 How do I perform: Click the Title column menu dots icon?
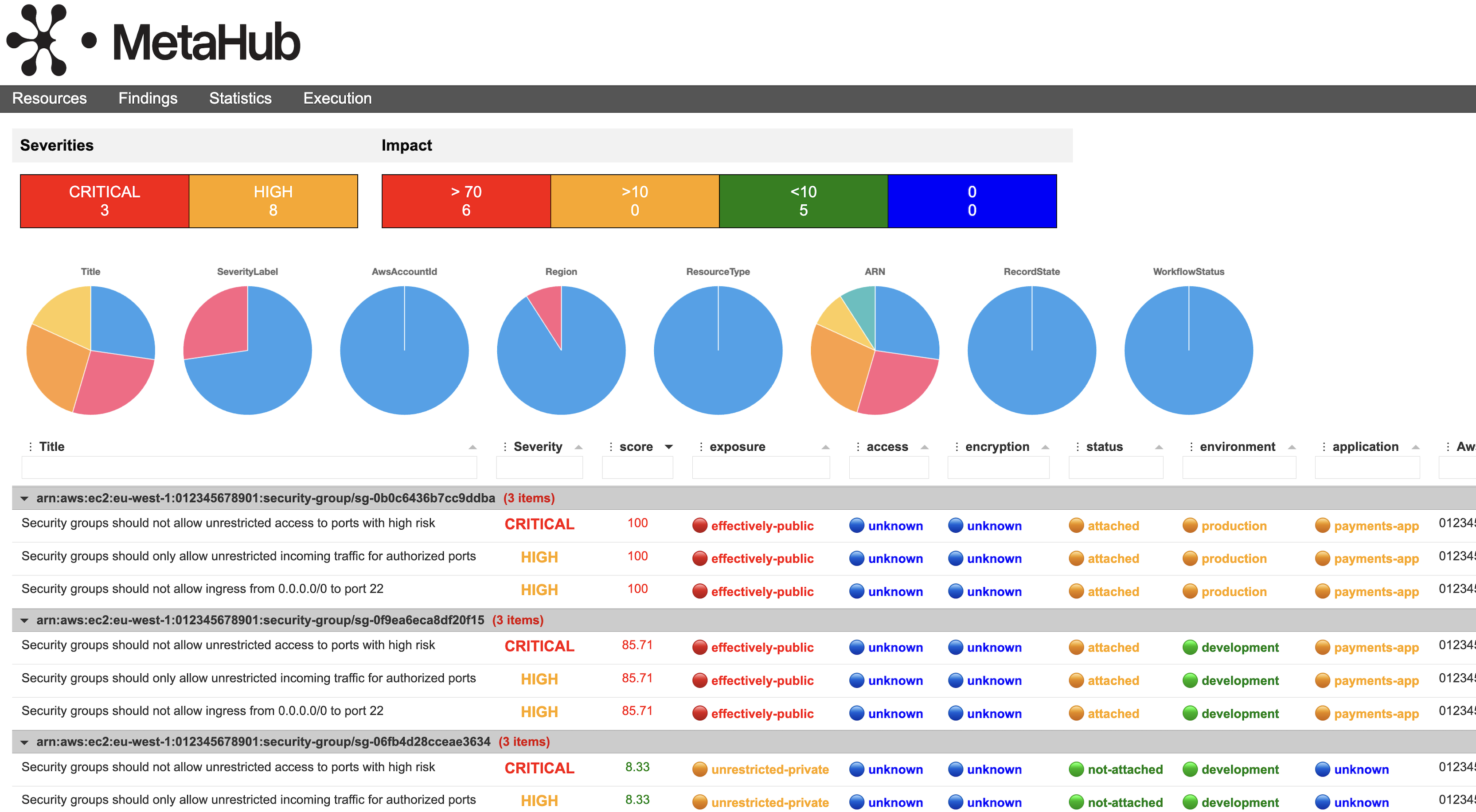click(31, 447)
